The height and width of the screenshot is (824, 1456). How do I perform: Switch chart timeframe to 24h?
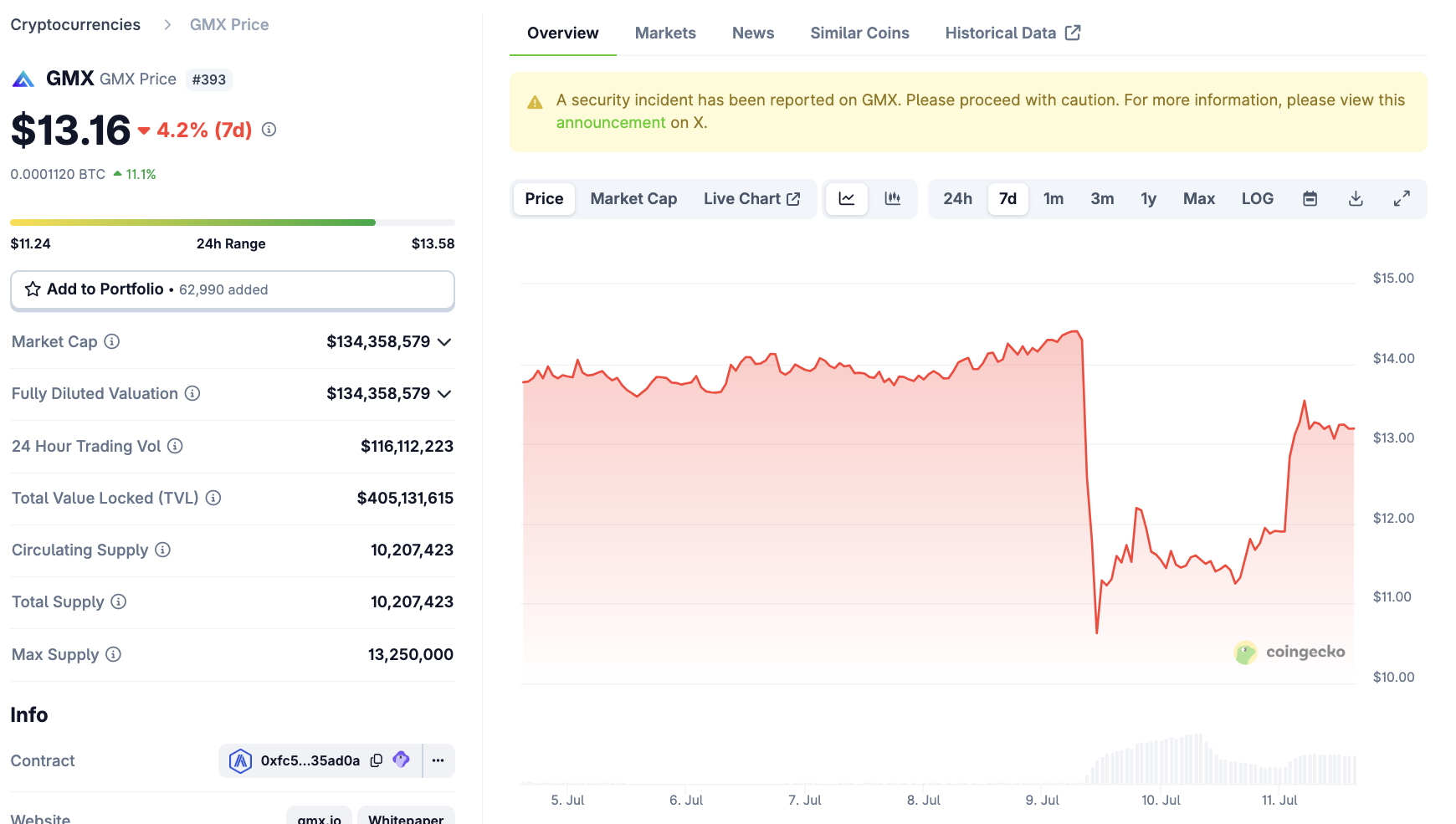(957, 199)
